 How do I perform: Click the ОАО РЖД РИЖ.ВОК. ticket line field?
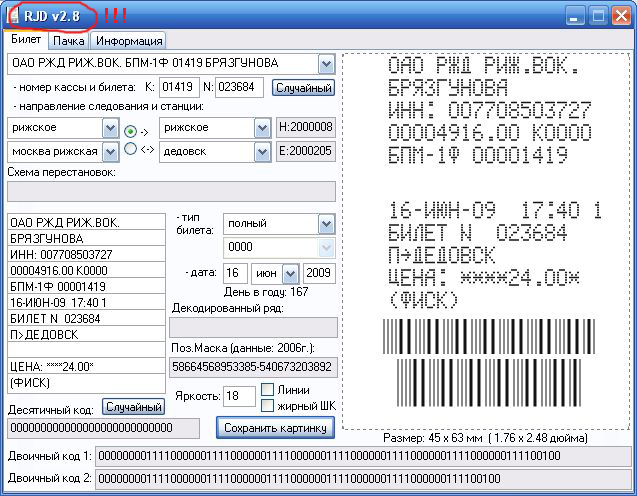pos(87,222)
